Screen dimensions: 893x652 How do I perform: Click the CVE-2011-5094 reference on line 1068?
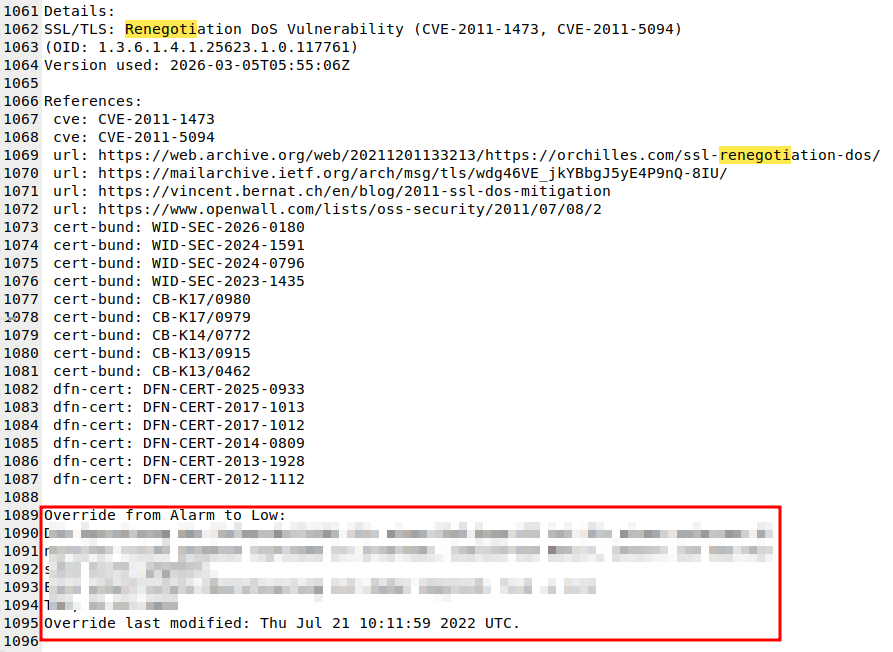[156, 137]
